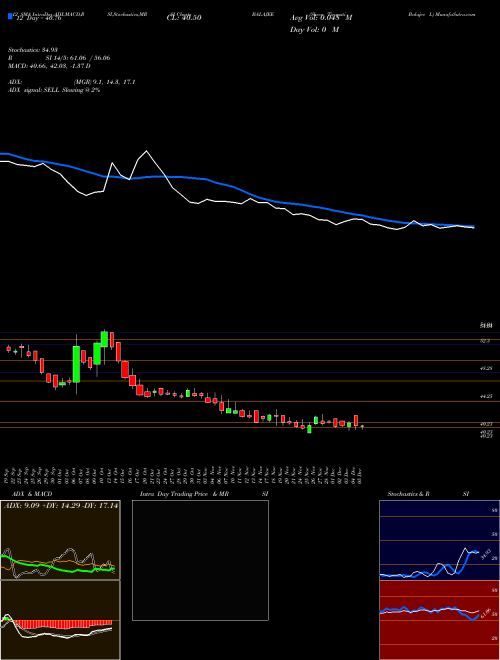Click the RSI 14/3 values line

[x=59, y=58]
